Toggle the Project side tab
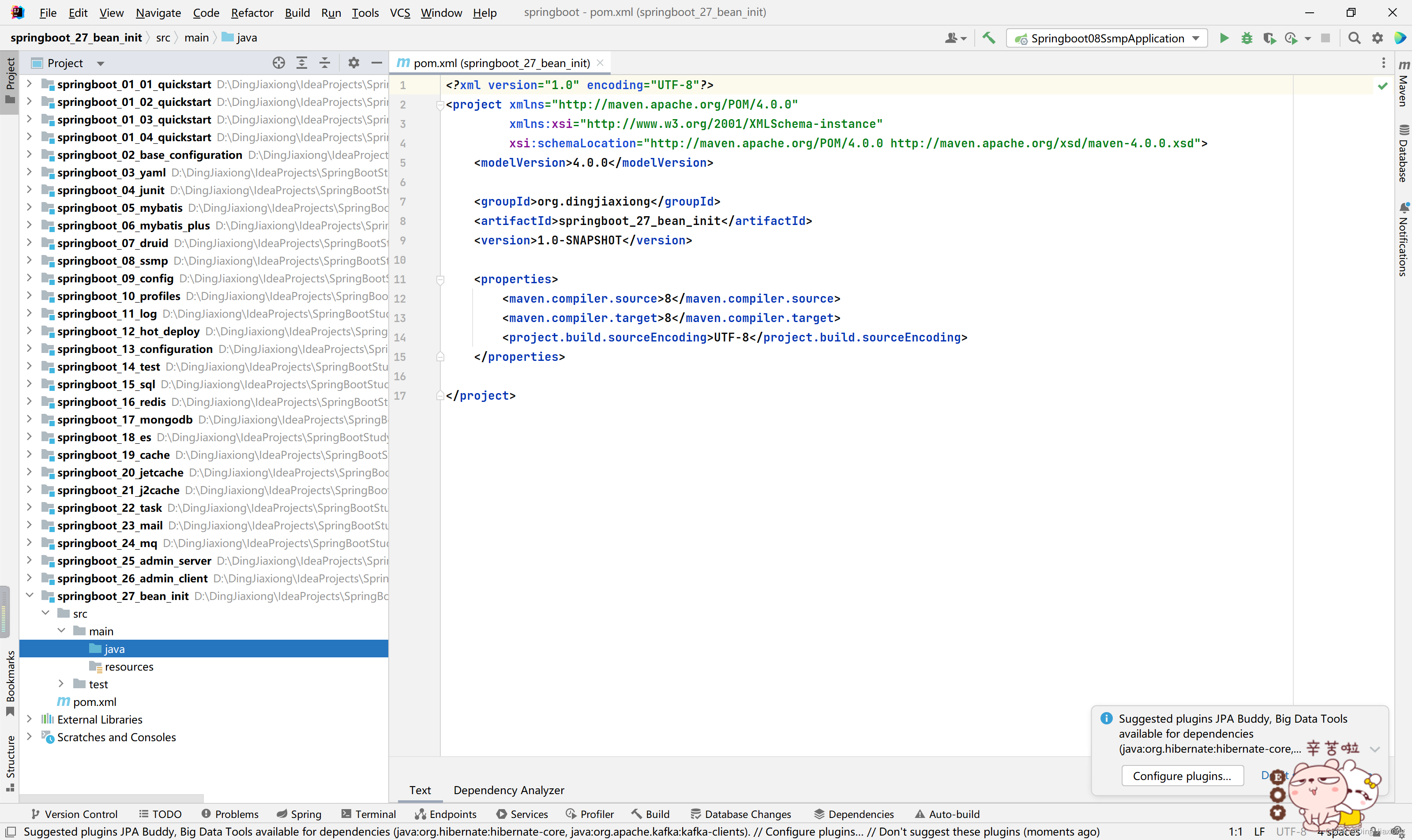 (x=10, y=82)
